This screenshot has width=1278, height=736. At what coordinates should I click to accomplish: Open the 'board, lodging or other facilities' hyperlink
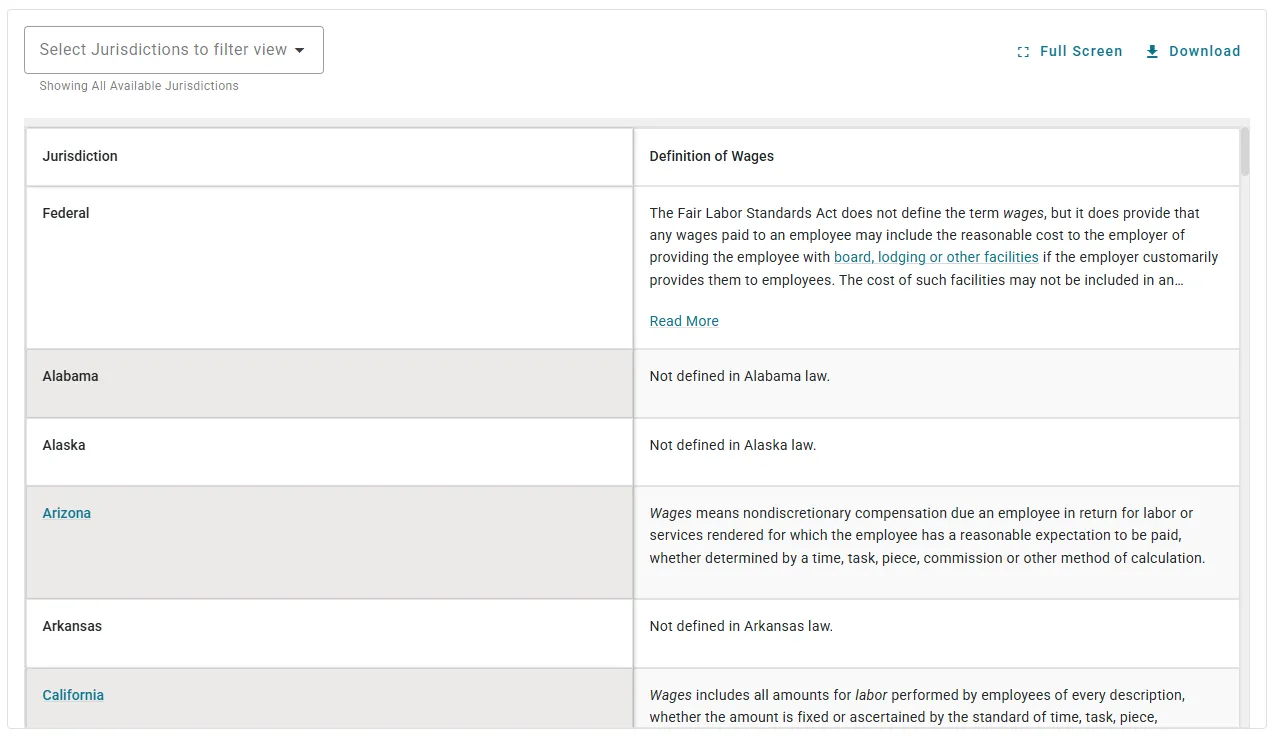coord(936,257)
